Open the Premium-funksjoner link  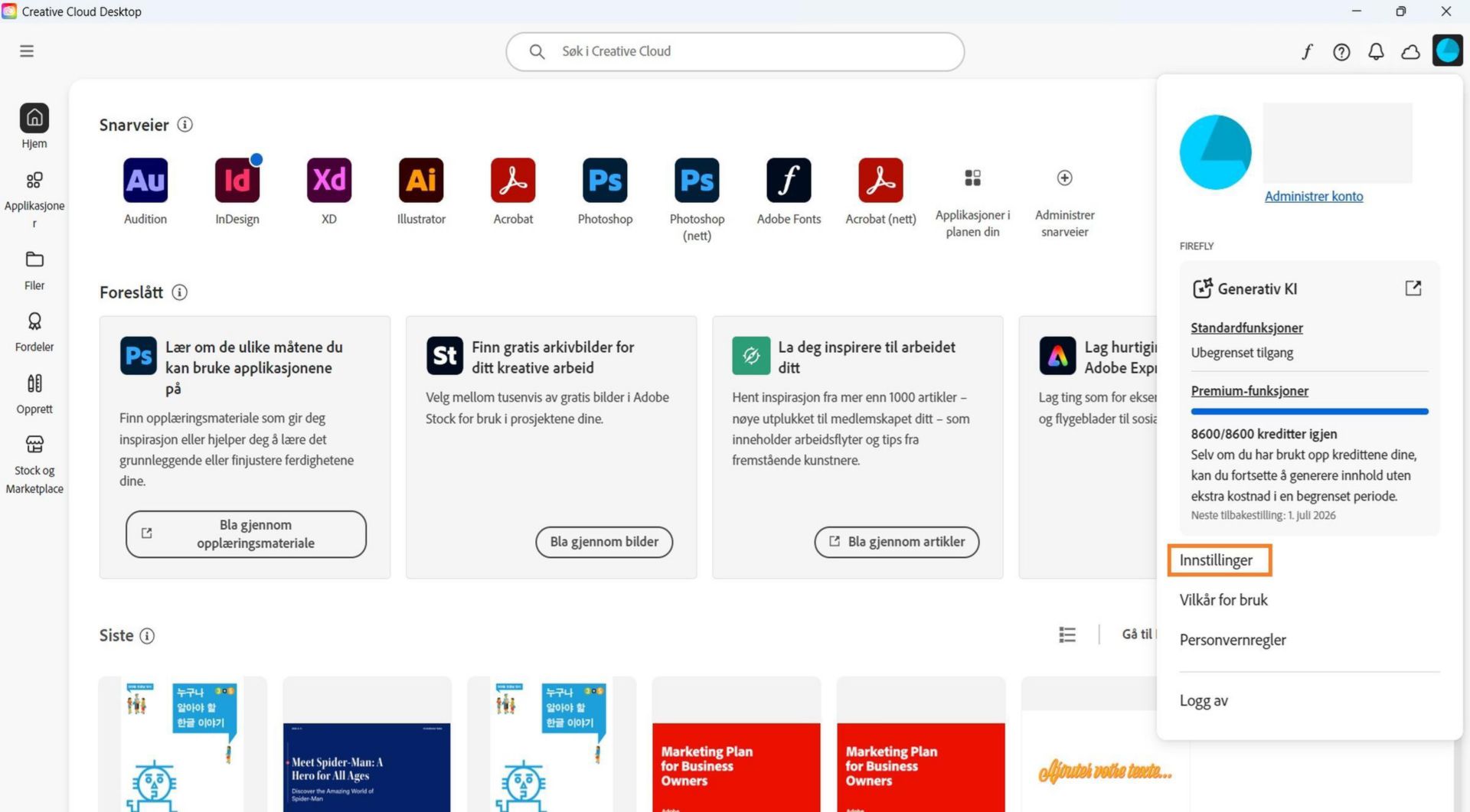click(1249, 391)
